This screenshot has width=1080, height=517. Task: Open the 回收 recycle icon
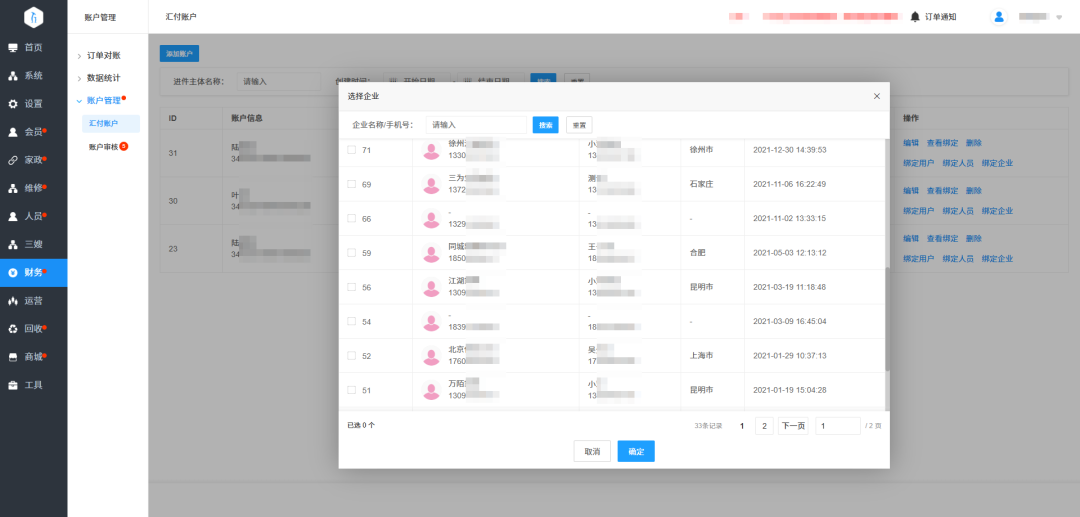click(13, 328)
